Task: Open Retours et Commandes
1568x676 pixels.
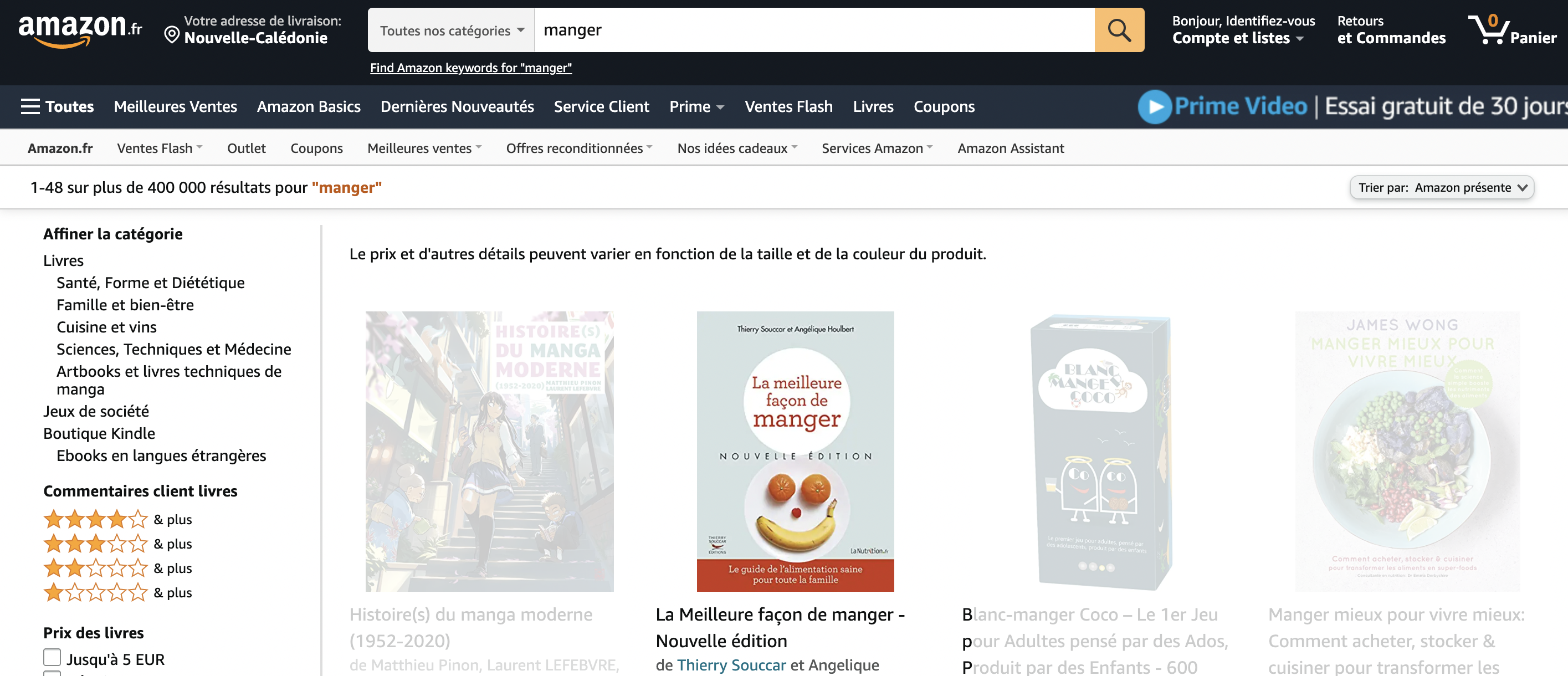Action: pyautogui.click(x=1391, y=30)
